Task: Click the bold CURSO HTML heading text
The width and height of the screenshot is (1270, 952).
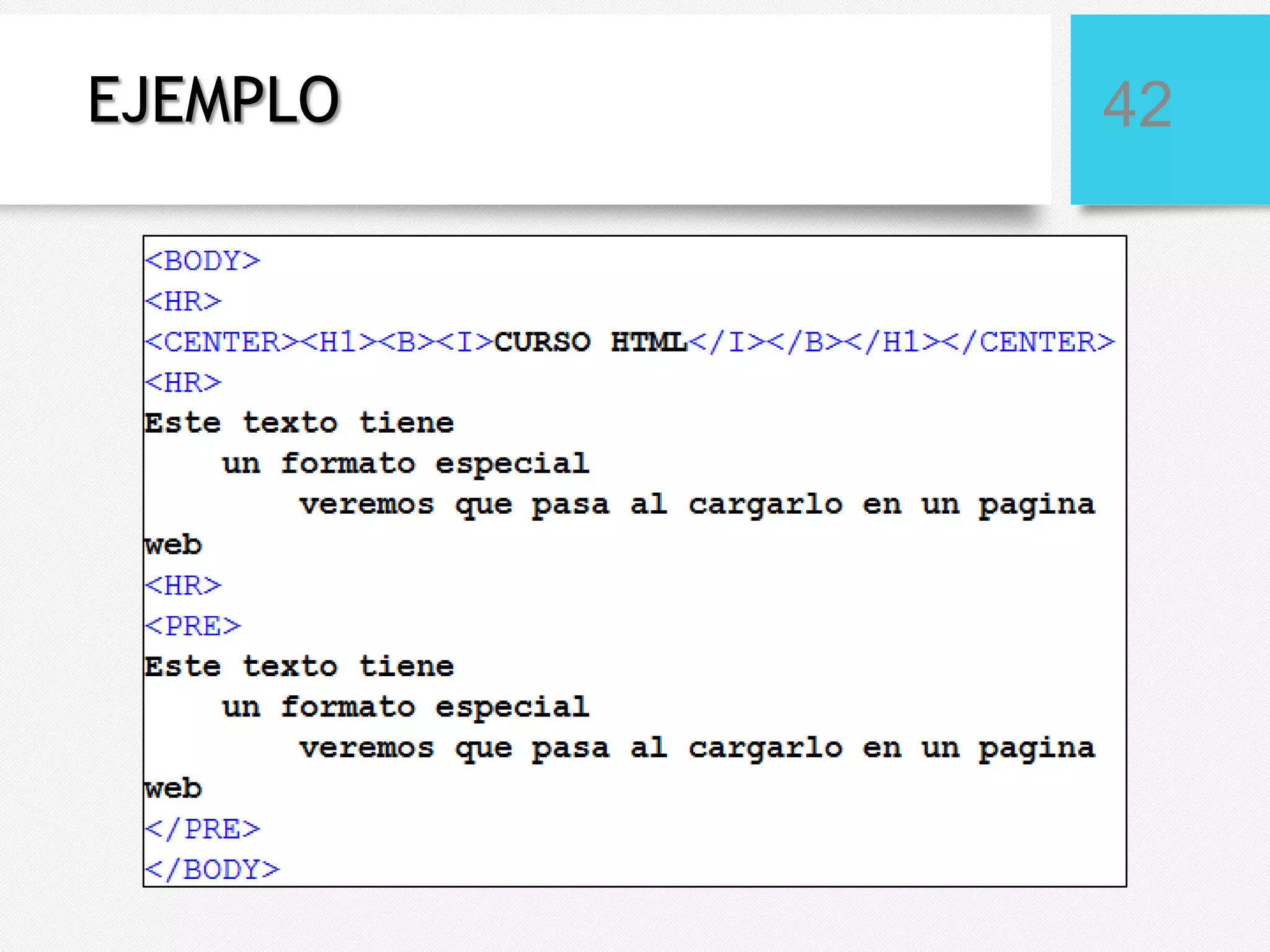Action: (591, 342)
